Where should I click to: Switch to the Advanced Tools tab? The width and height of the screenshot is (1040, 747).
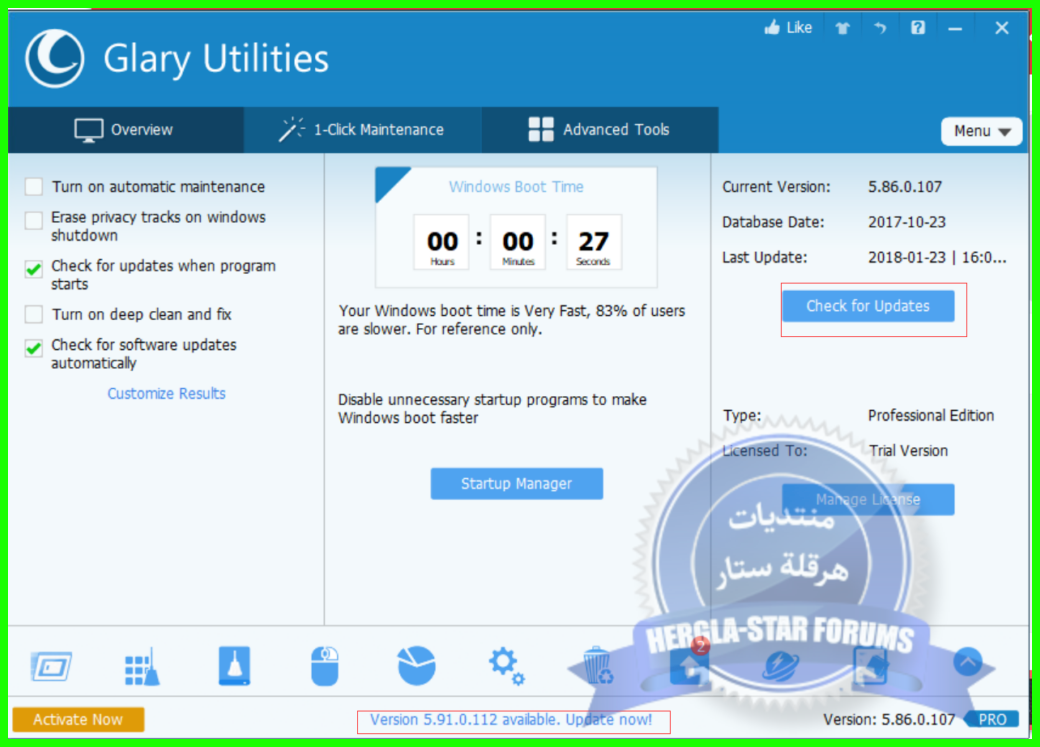[x=600, y=130]
